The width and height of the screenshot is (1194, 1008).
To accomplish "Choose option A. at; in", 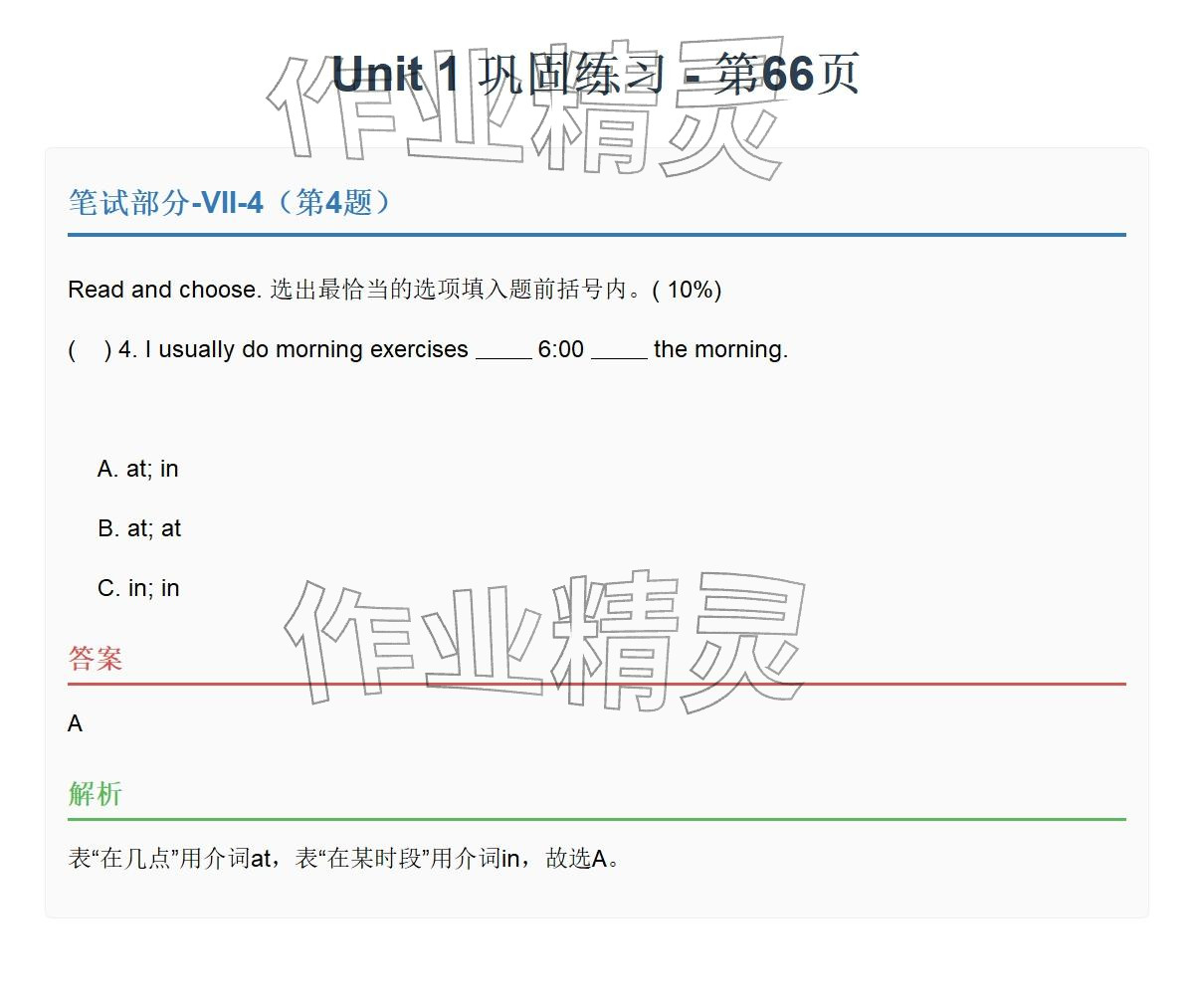I will pyautogui.click(x=138, y=469).
